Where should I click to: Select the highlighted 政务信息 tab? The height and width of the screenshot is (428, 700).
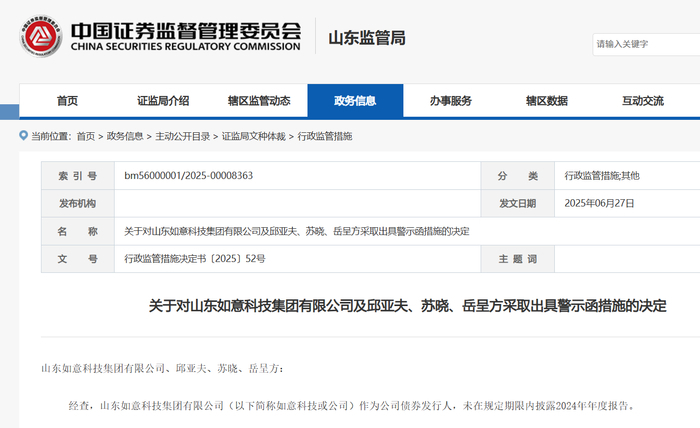coord(355,101)
